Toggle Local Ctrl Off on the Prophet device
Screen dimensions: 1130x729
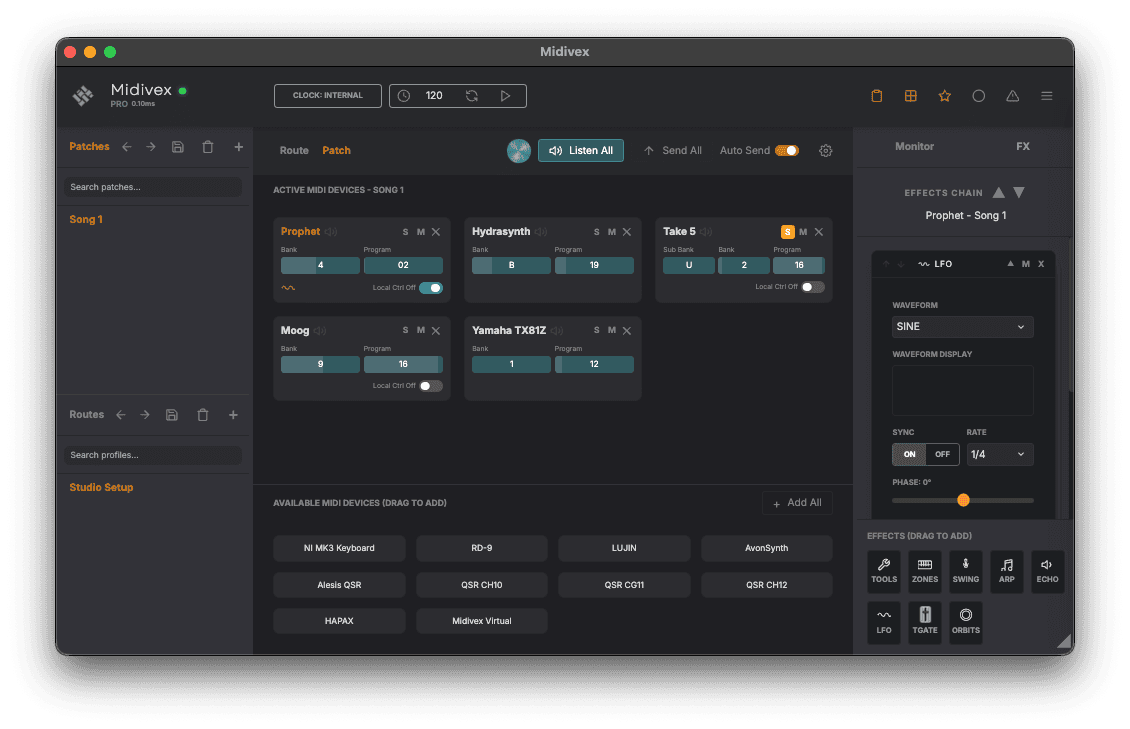tap(433, 287)
